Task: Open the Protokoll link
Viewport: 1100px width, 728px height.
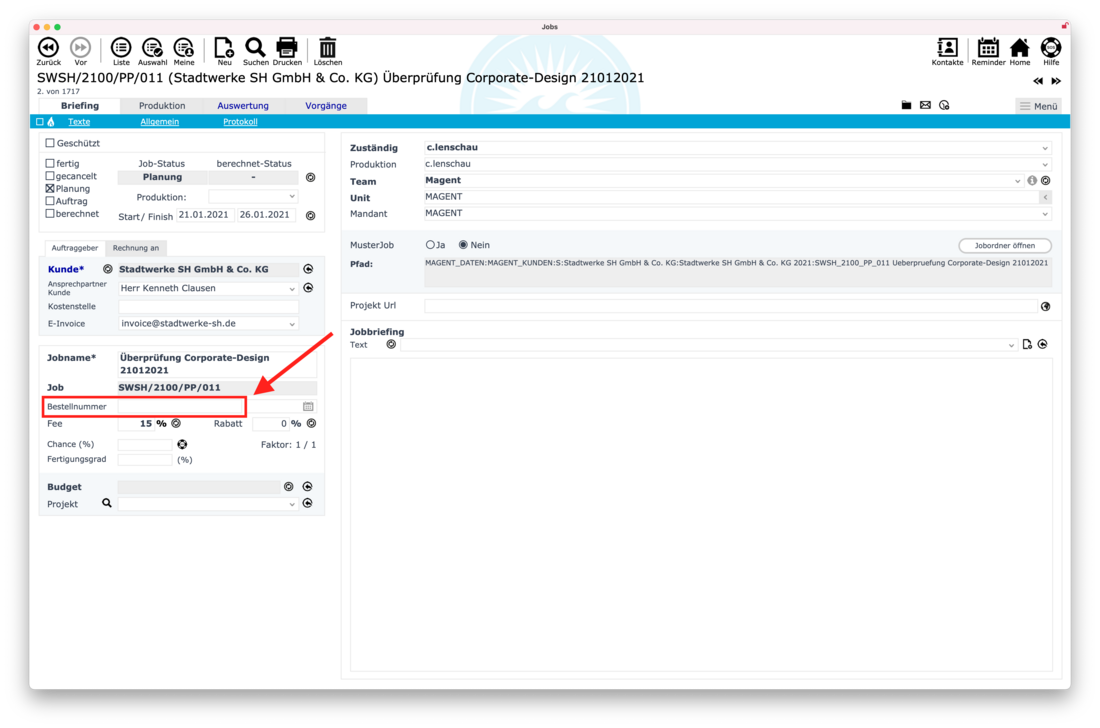Action: click(240, 122)
